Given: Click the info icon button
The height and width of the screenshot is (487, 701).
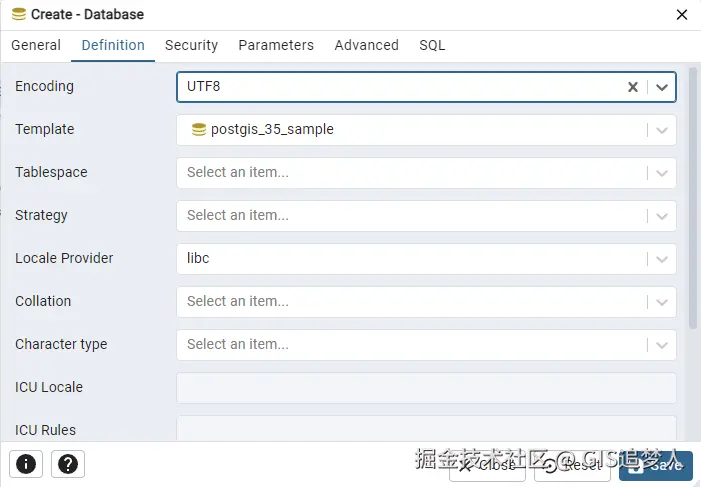Looking at the screenshot, I should [26, 464].
